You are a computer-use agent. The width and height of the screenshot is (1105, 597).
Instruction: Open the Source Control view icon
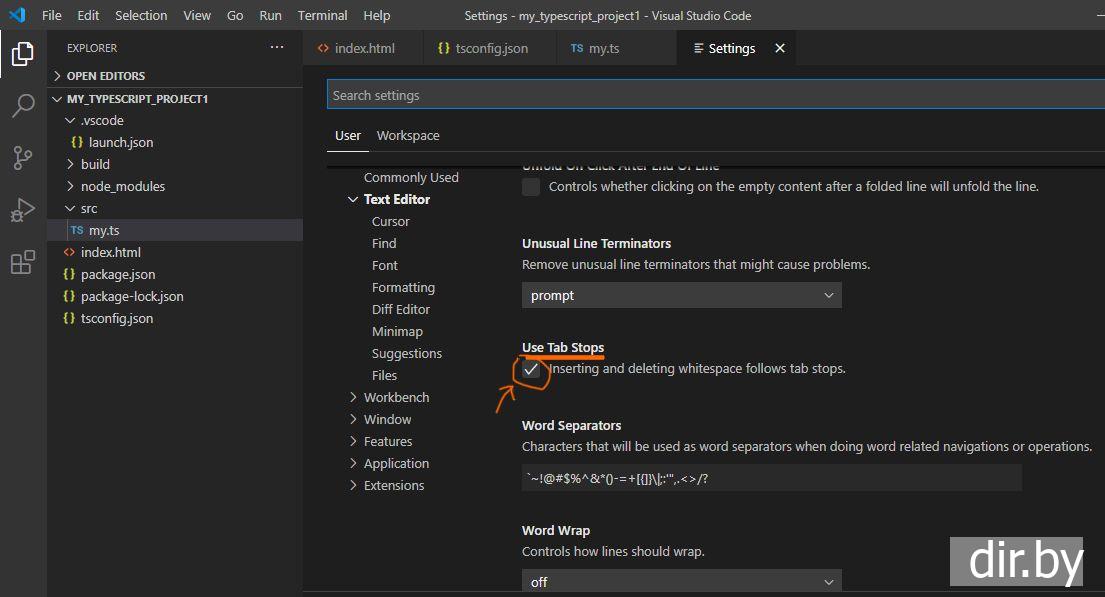click(22, 158)
